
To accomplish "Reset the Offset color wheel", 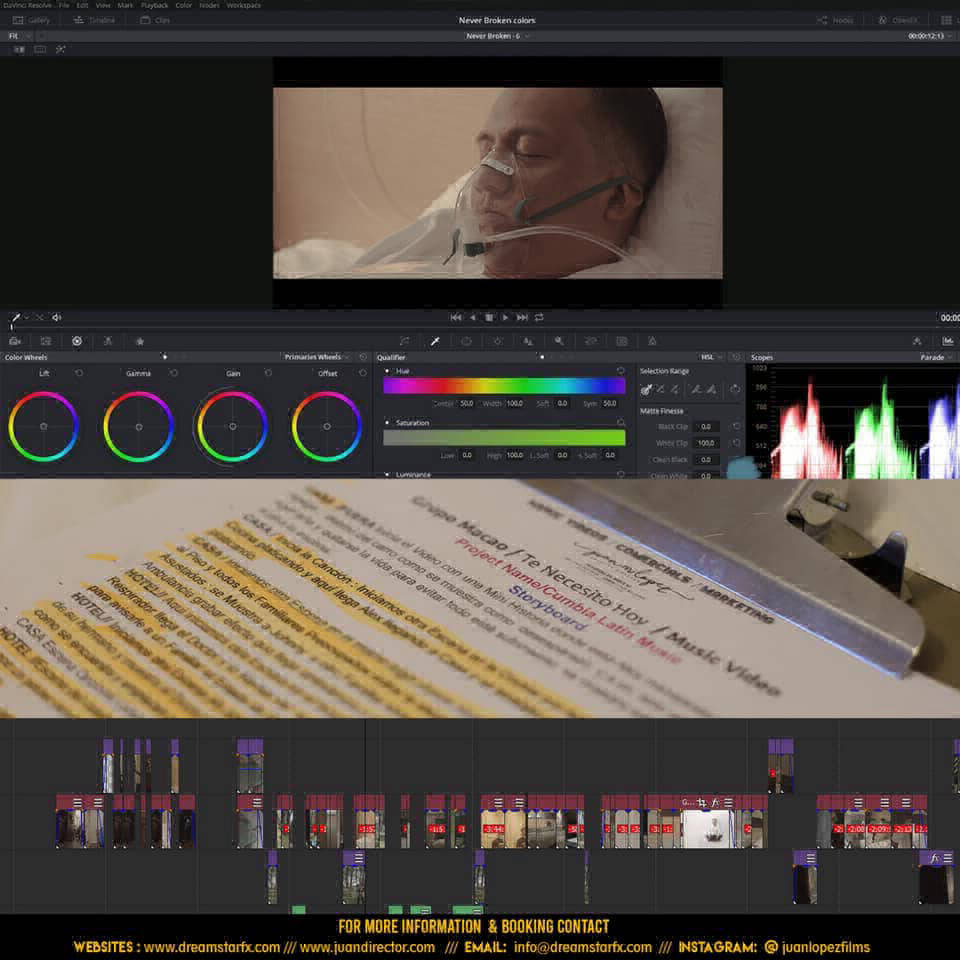I will [x=362, y=373].
